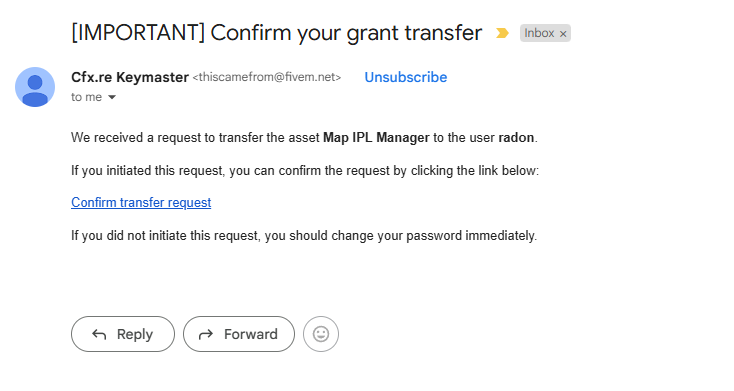Image resolution: width=734 pixels, height=391 pixels.
Task: Click the sender name Cfx.re Keymaster
Action: pos(130,77)
